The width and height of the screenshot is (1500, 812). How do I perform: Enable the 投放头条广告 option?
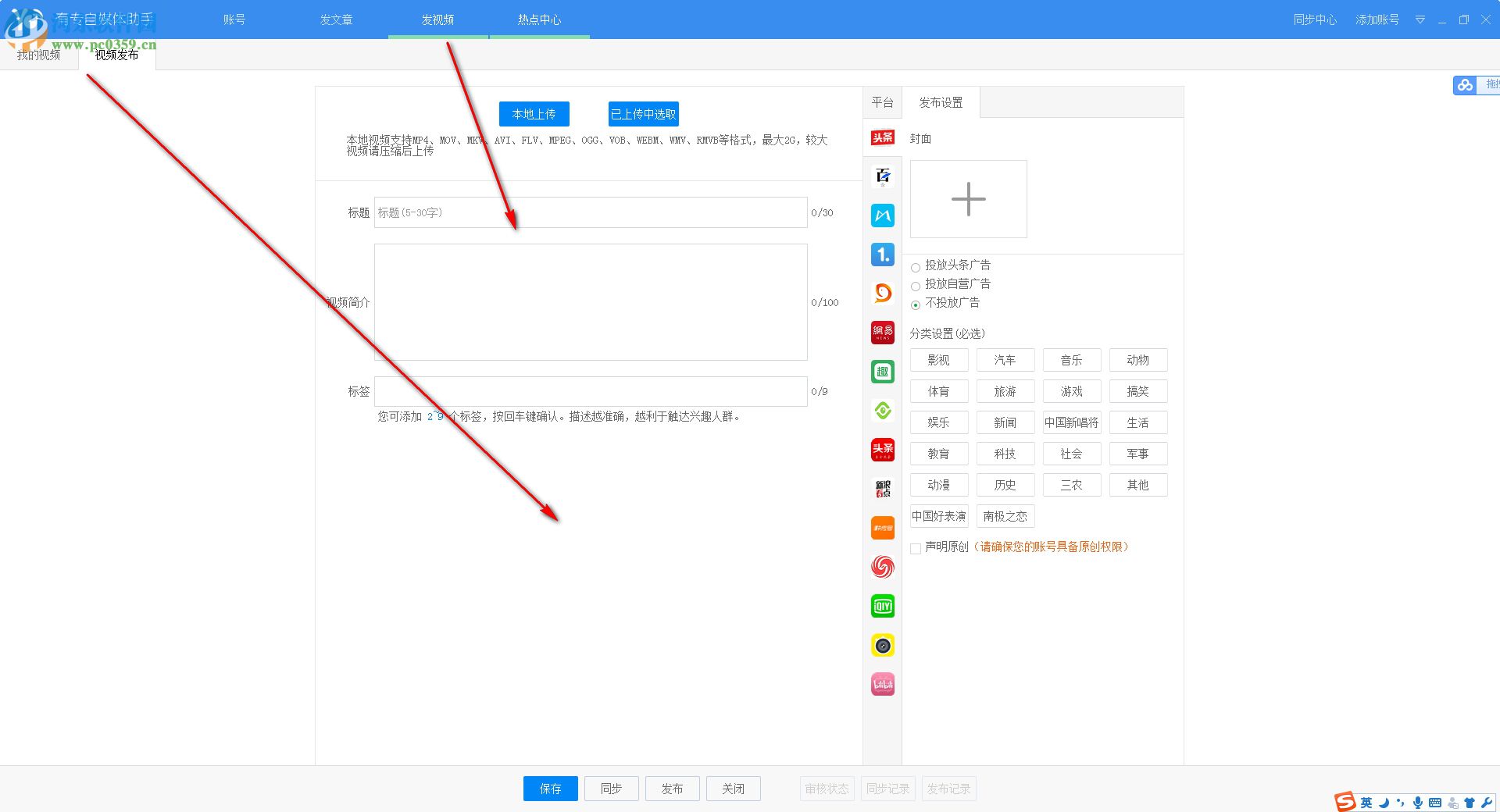pyautogui.click(x=916, y=267)
